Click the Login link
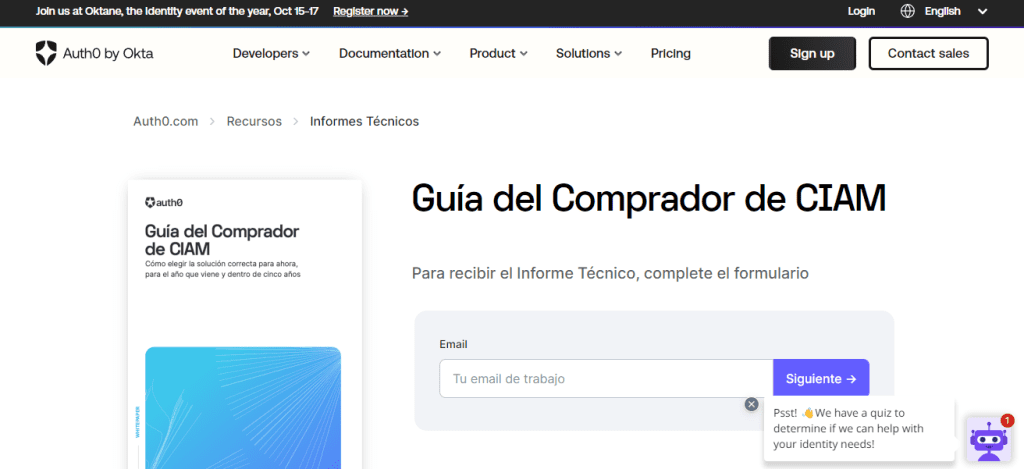Viewport: 1024px width, 469px height. tap(861, 11)
